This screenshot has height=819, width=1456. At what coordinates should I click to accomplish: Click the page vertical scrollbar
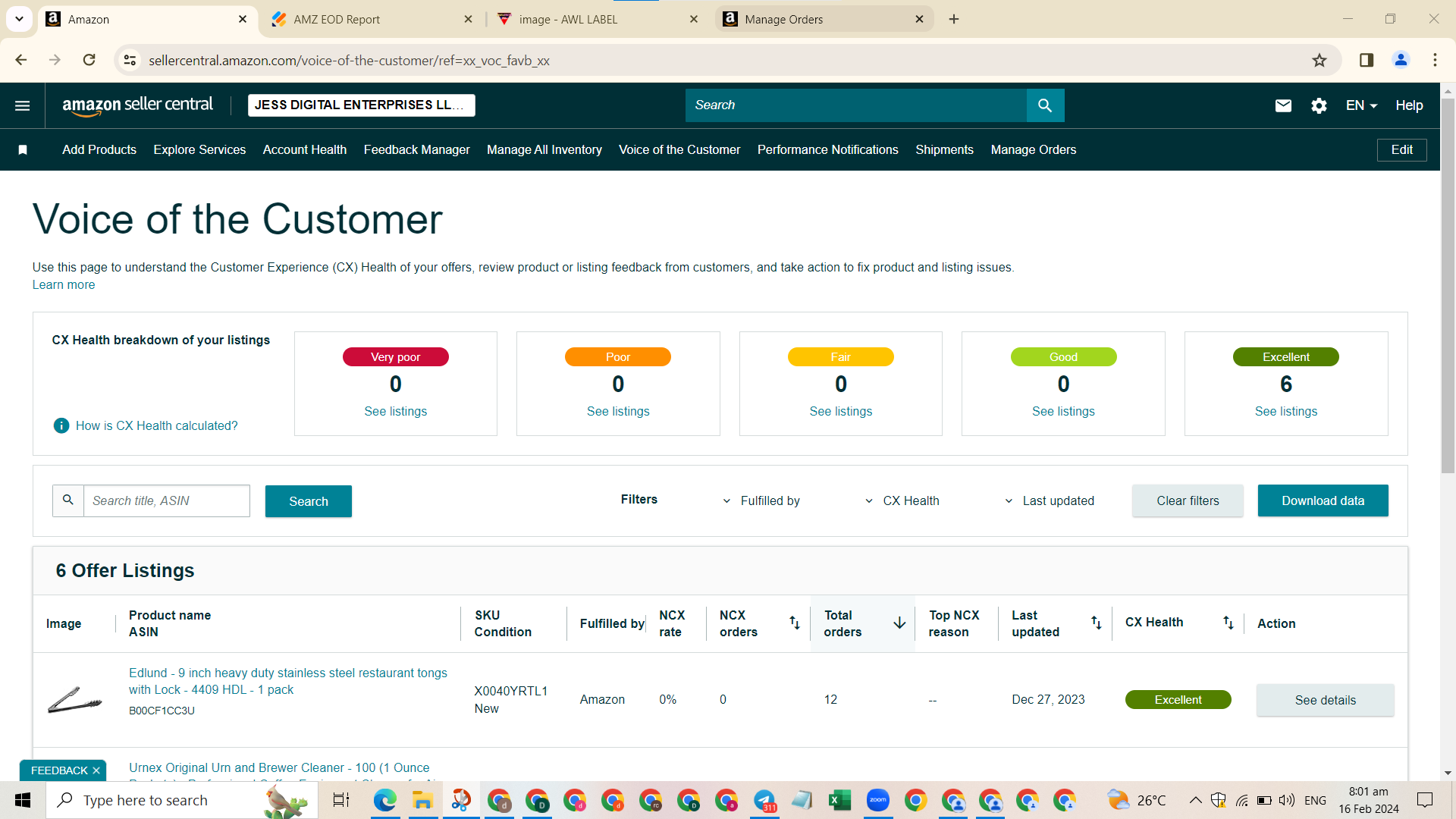coord(1448,284)
